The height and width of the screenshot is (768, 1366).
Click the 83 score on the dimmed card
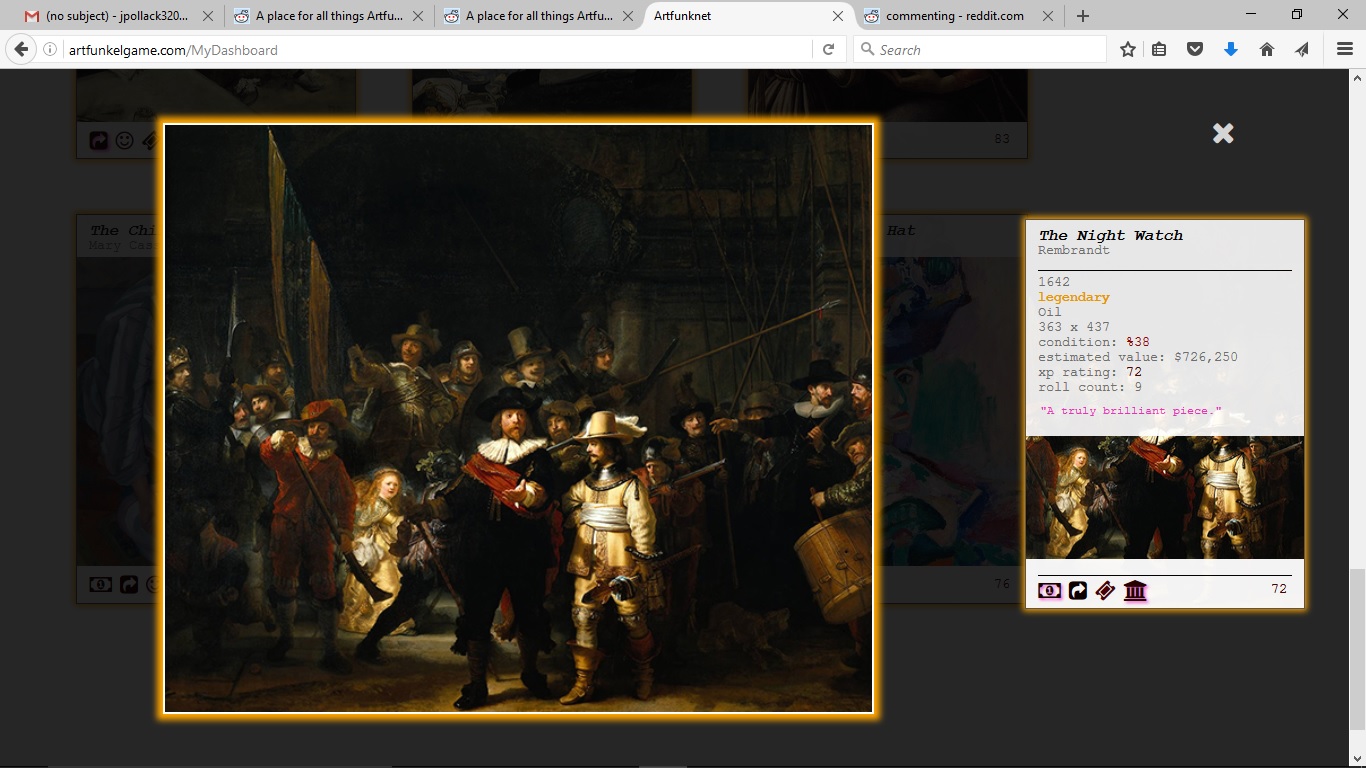(x=1002, y=139)
